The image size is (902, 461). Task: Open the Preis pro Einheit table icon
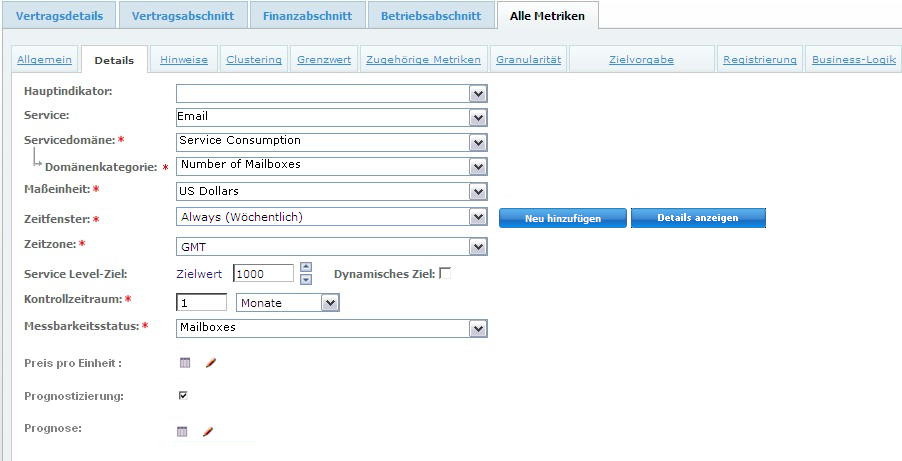[185, 363]
